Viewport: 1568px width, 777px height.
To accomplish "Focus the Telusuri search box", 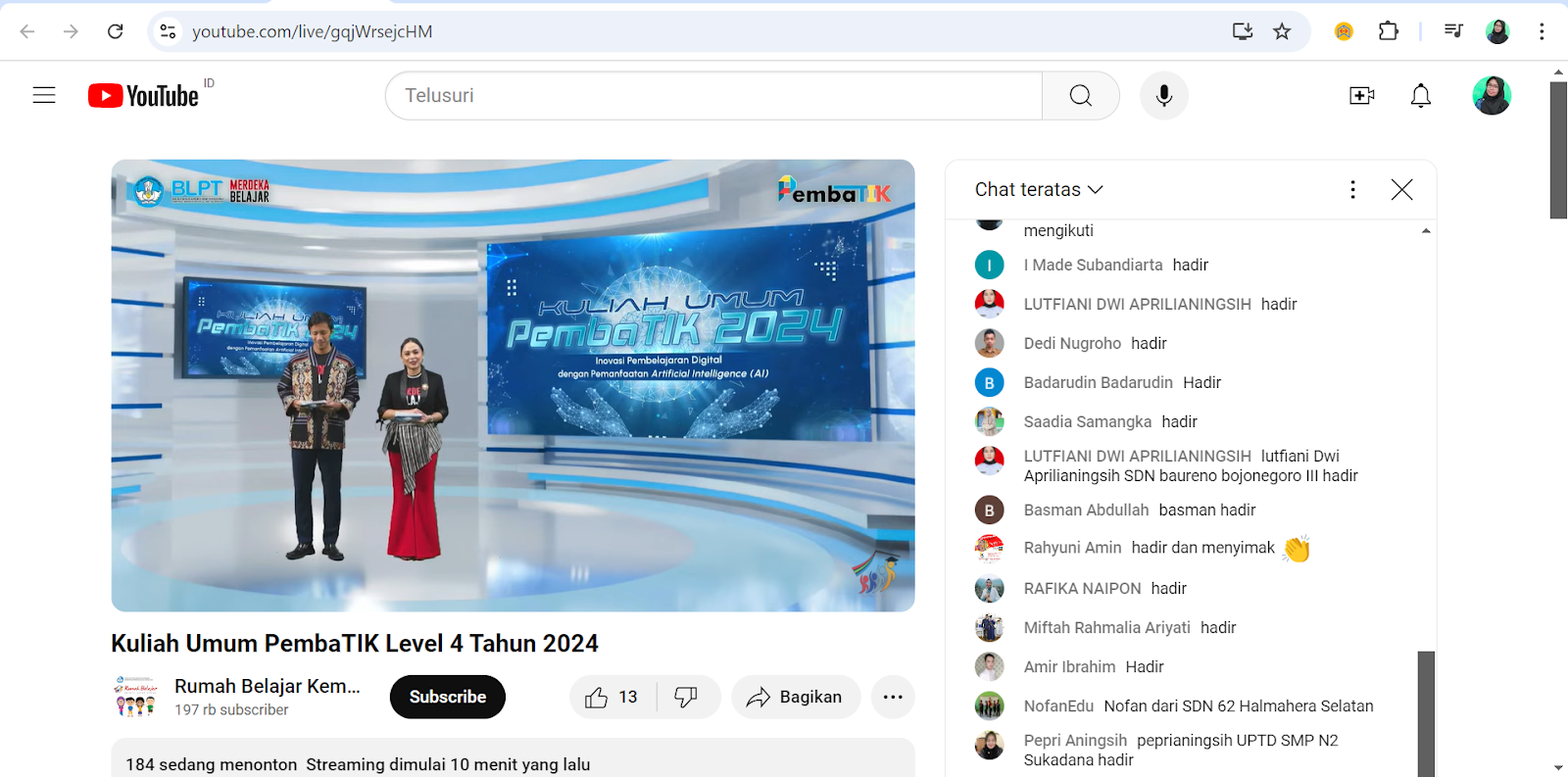I will (713, 95).
